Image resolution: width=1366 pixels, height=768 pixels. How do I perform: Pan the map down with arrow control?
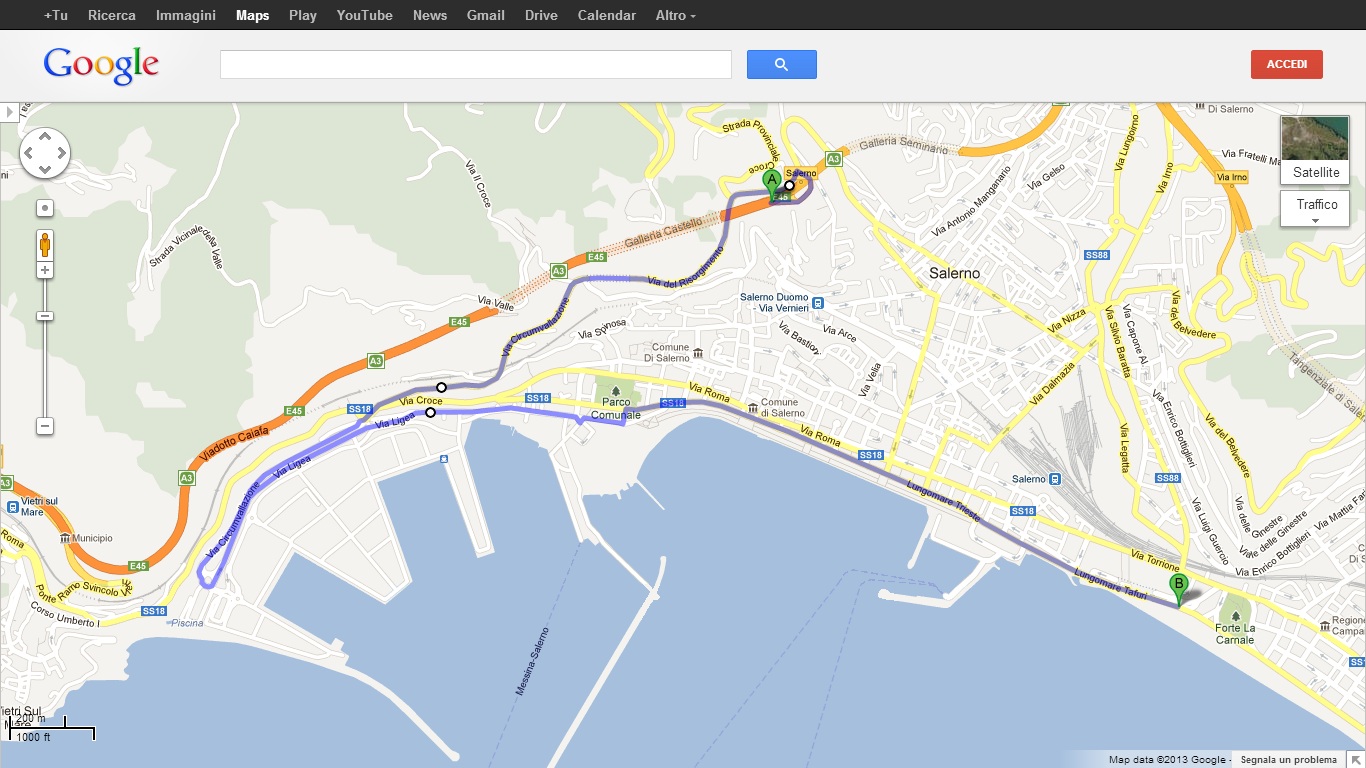pyautogui.click(x=45, y=169)
